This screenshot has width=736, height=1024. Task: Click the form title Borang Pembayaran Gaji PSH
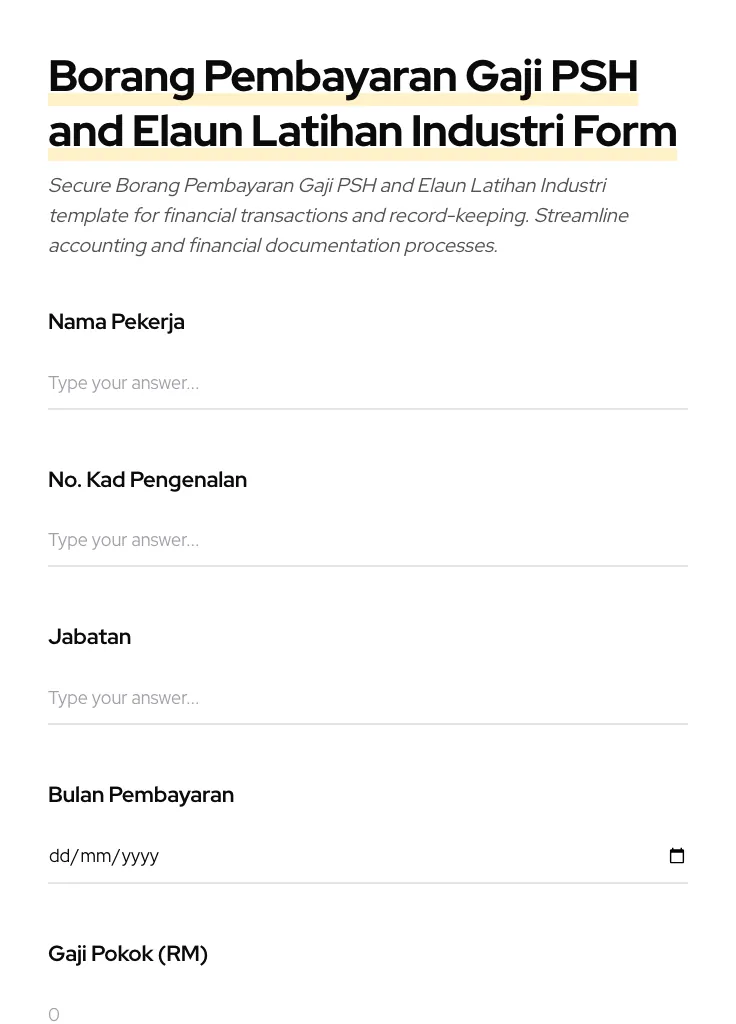[x=343, y=76]
